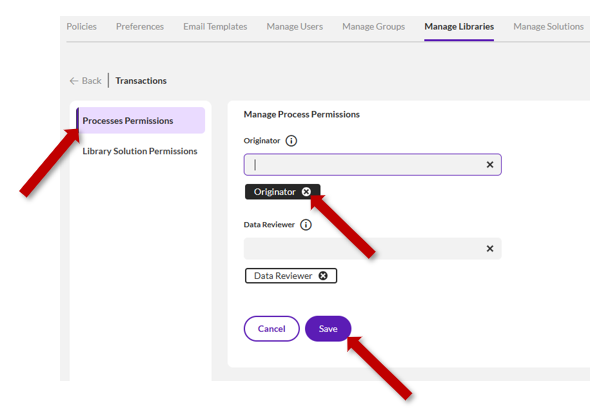610x420 pixels.
Task: Select the Manage Libraries tab
Action: [x=459, y=27]
